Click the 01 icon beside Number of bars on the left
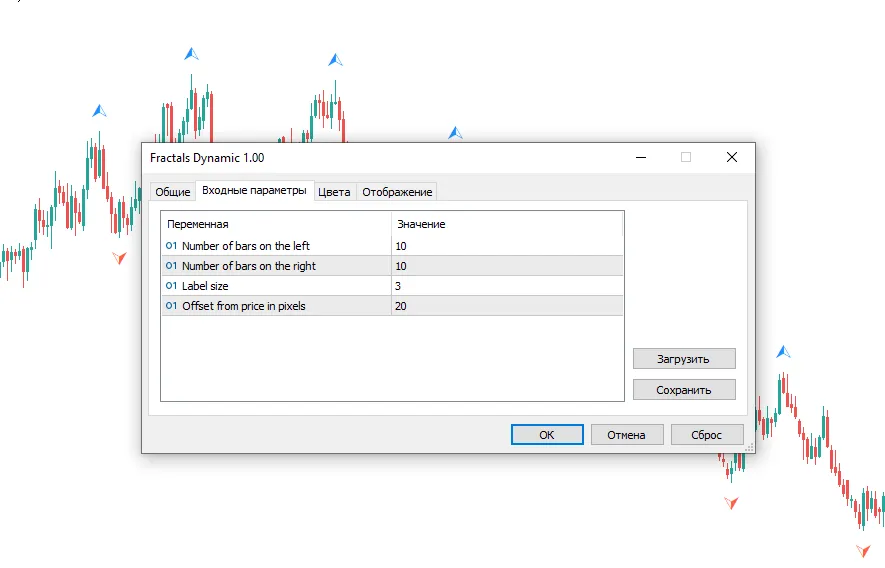This screenshot has height=568, width=885. click(171, 246)
